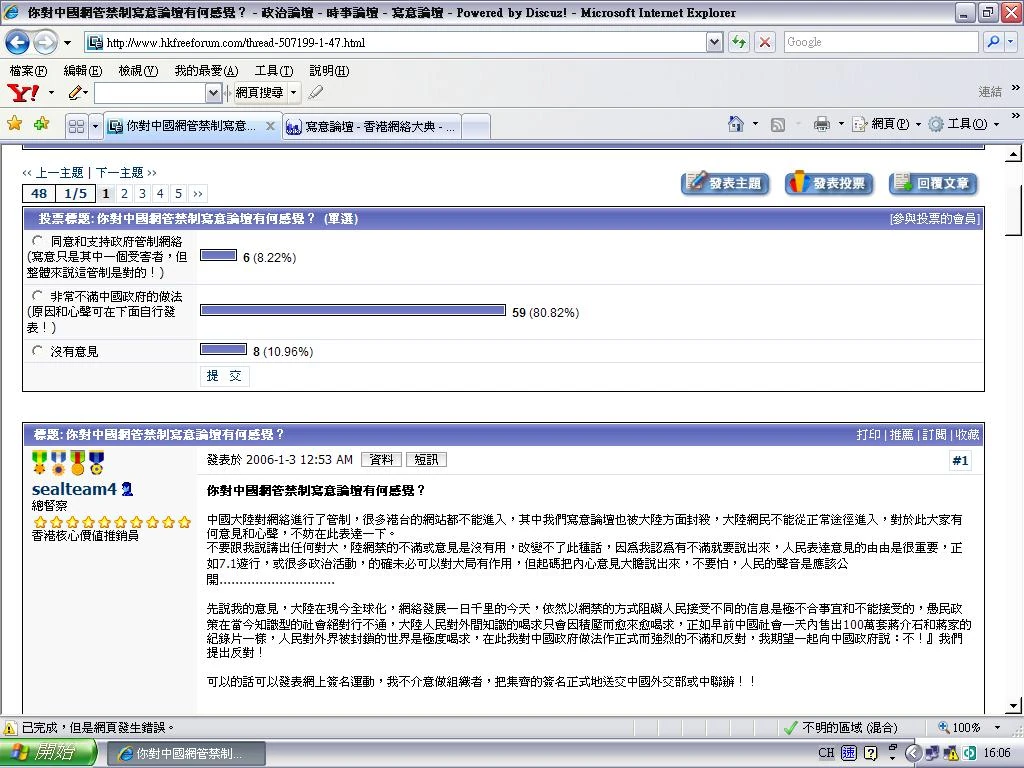Click the Refresh page icon
The image size is (1024, 768).
coord(739,42)
